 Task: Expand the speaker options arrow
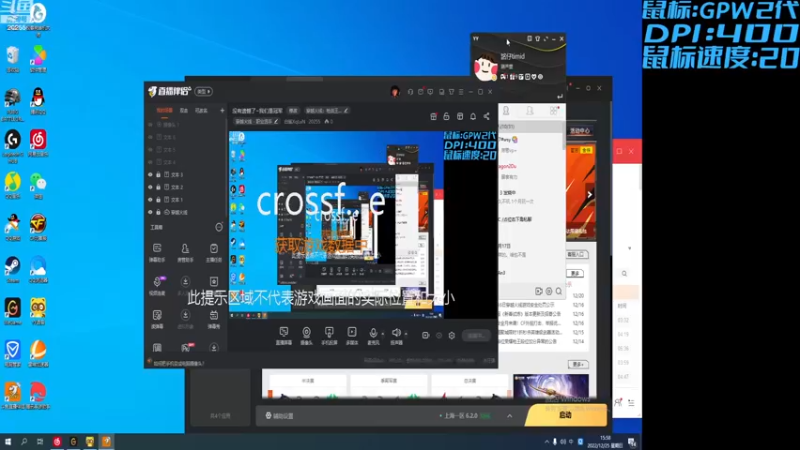pyautogui.click(x=406, y=334)
